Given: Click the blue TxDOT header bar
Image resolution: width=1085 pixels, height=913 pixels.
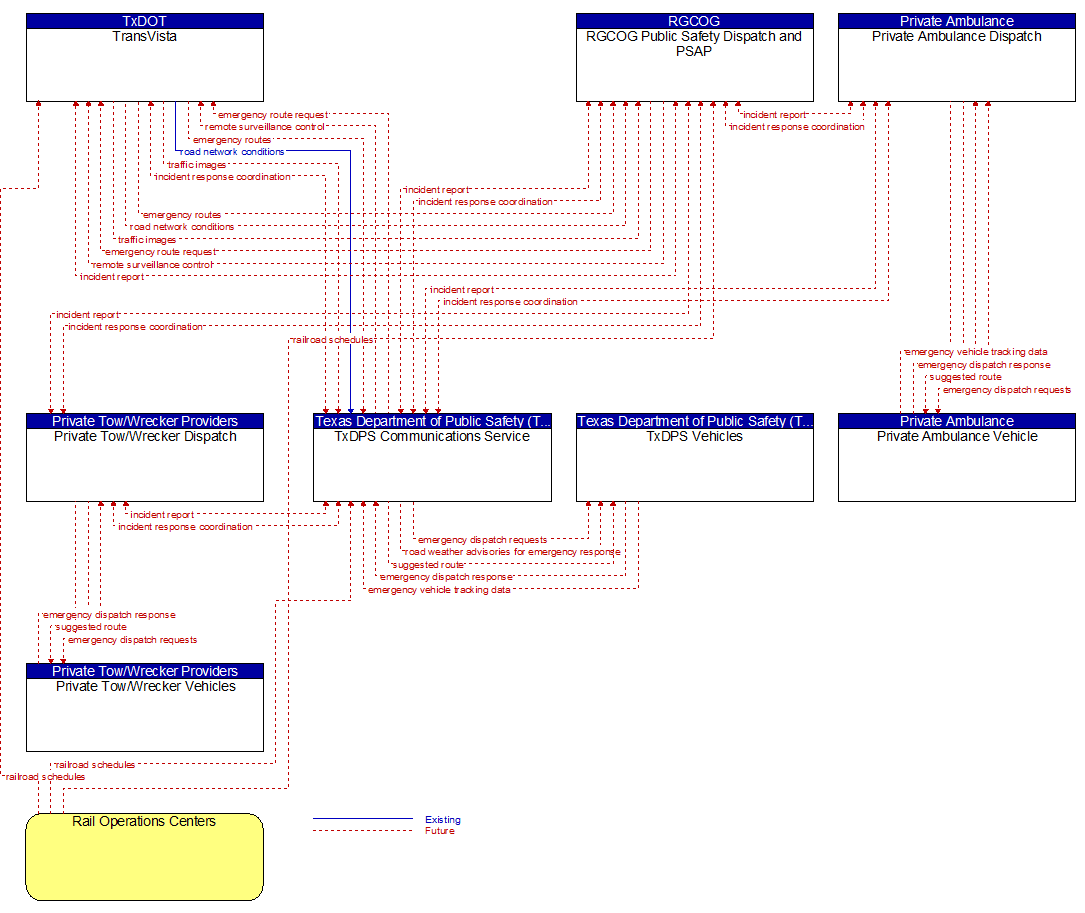Looking at the screenshot, I should tap(145, 21).
